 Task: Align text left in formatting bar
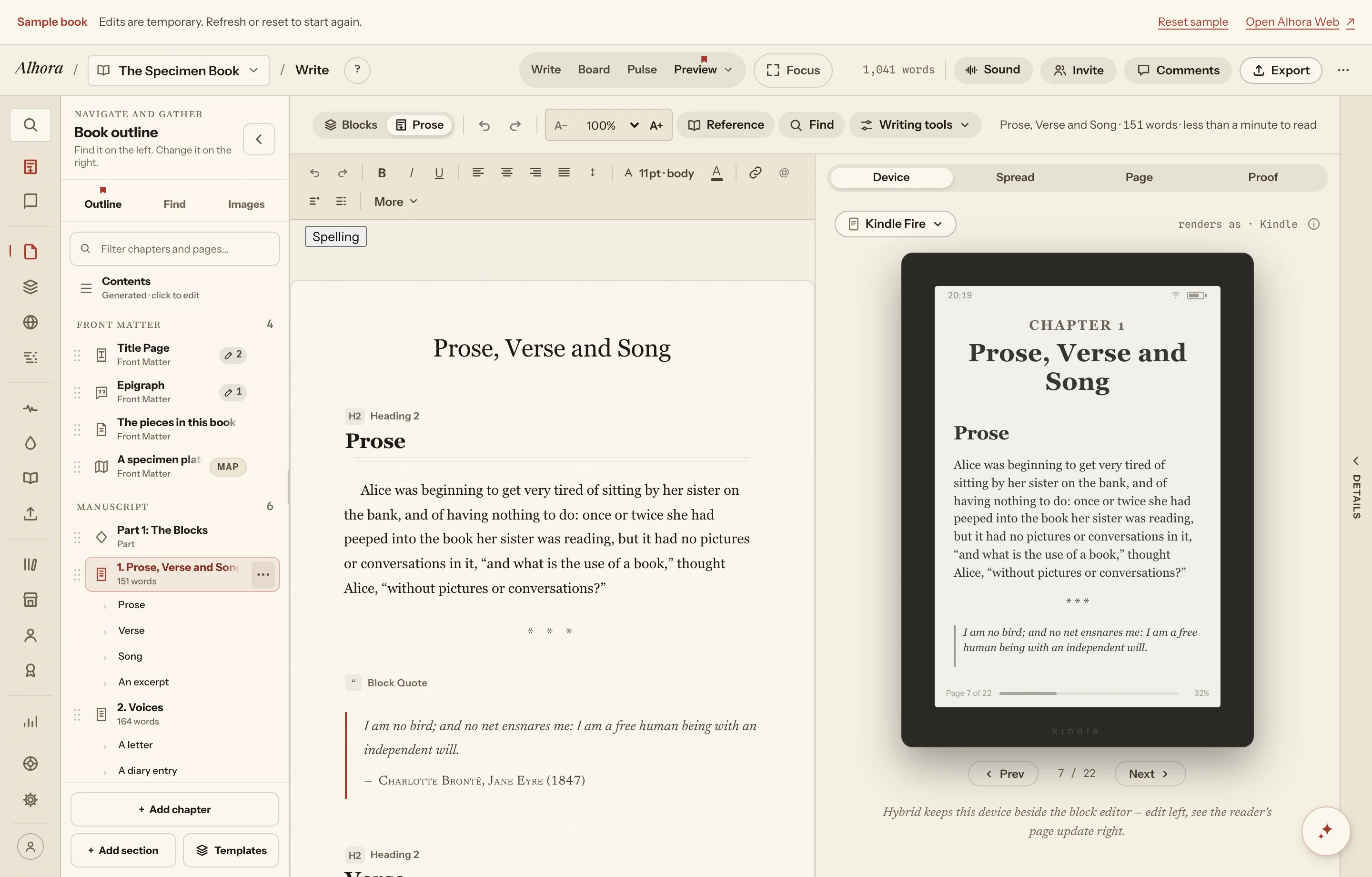point(478,172)
